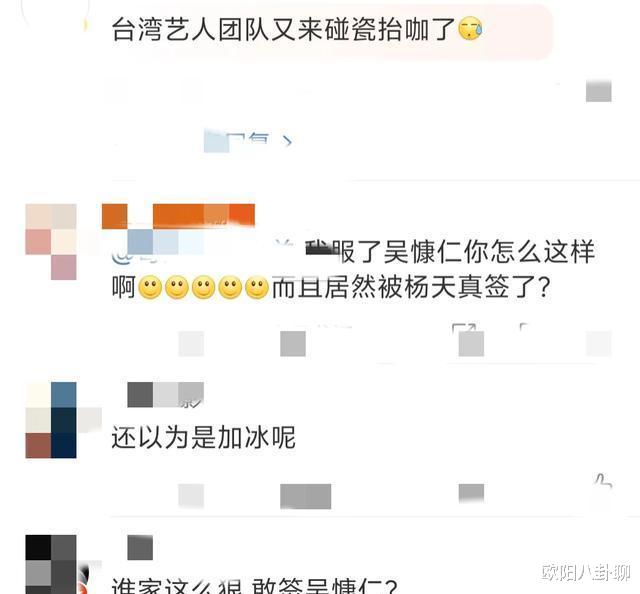Tap the blurred timestamp block under the 杨天真 comment

[x=191, y=344]
